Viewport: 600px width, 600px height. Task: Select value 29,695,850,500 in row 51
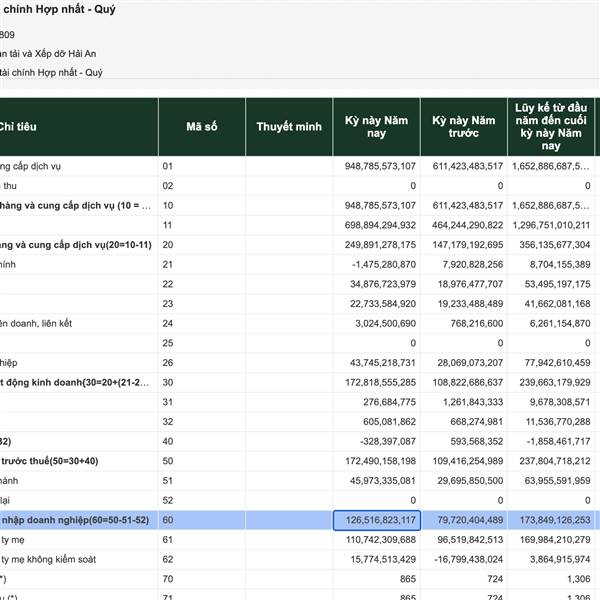click(x=470, y=481)
